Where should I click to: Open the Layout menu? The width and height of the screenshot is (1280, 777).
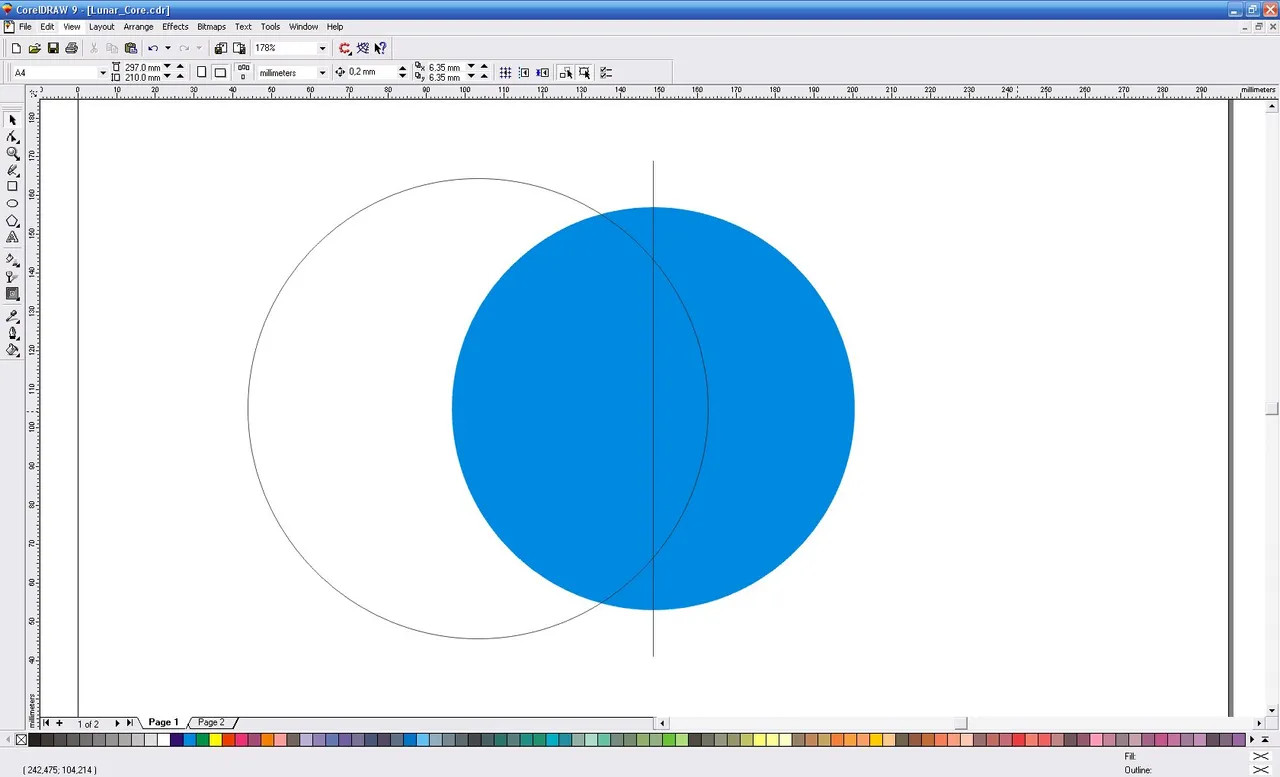101,27
